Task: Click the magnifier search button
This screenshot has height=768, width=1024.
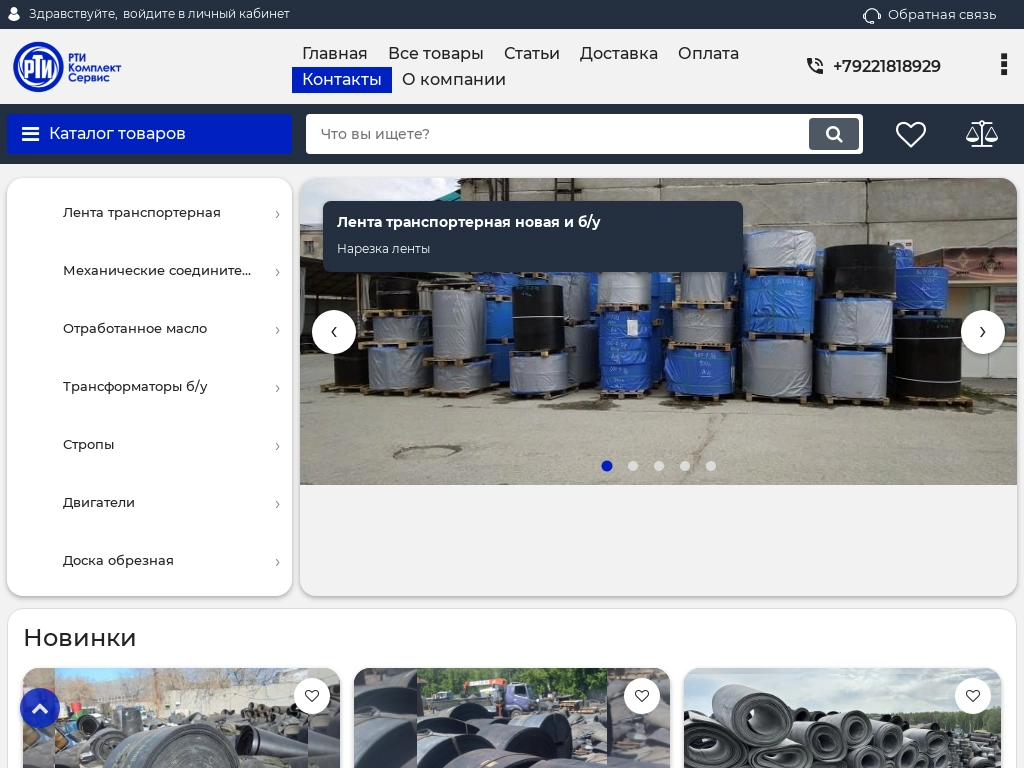Action: click(x=834, y=134)
